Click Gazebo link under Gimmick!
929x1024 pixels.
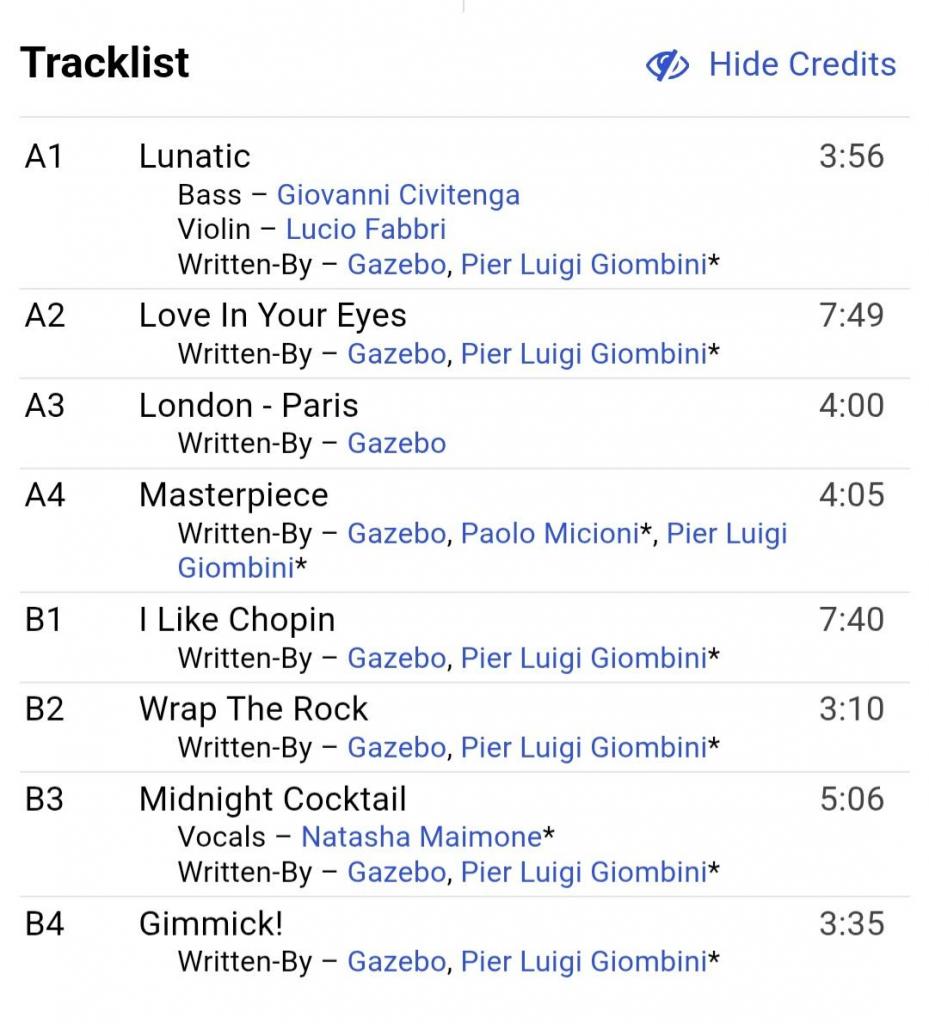(396, 962)
